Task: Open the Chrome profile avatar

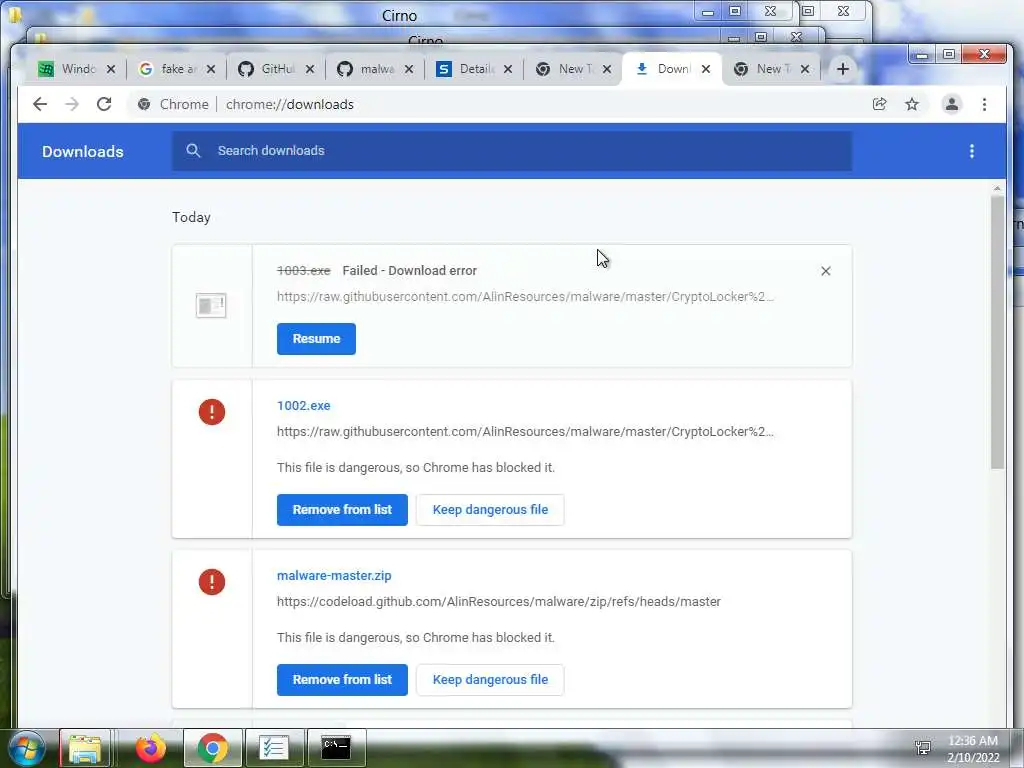Action: coord(952,104)
